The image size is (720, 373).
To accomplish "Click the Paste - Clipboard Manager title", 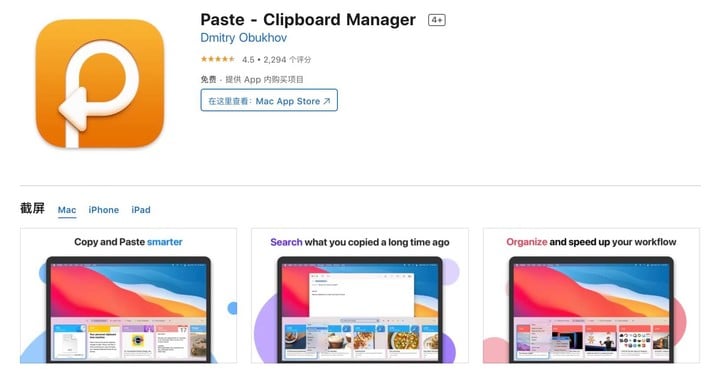I will [308, 20].
